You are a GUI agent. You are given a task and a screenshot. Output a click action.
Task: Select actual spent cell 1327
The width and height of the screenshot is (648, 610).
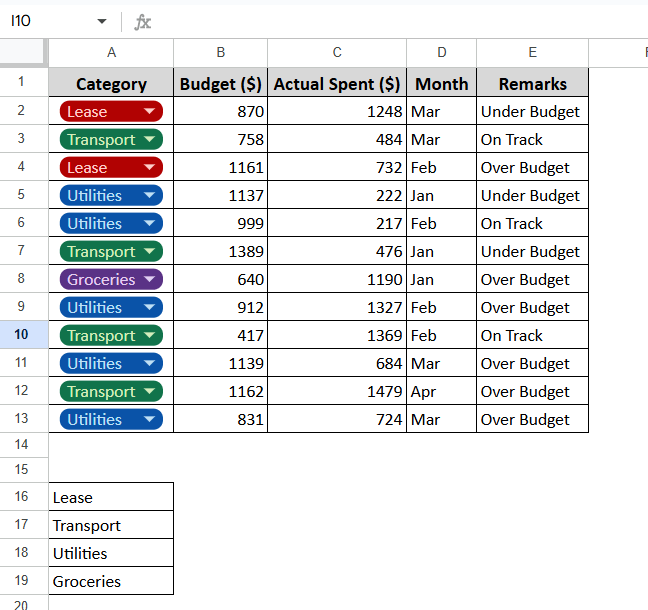click(337, 307)
